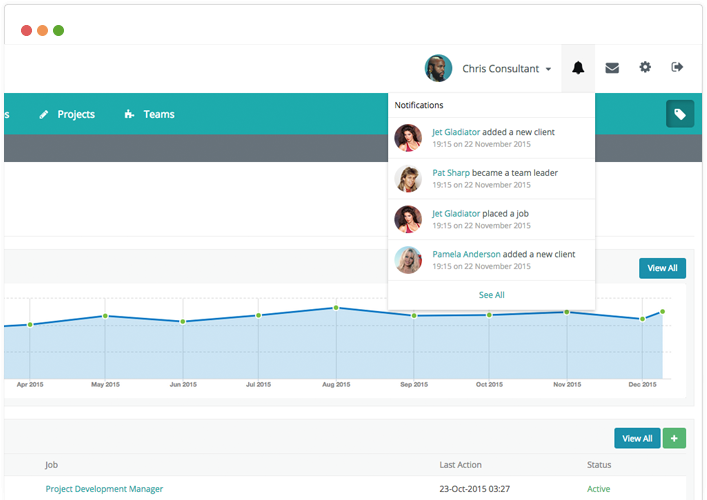Open Project Development Manager job link
707x500 pixels.
click(104, 489)
